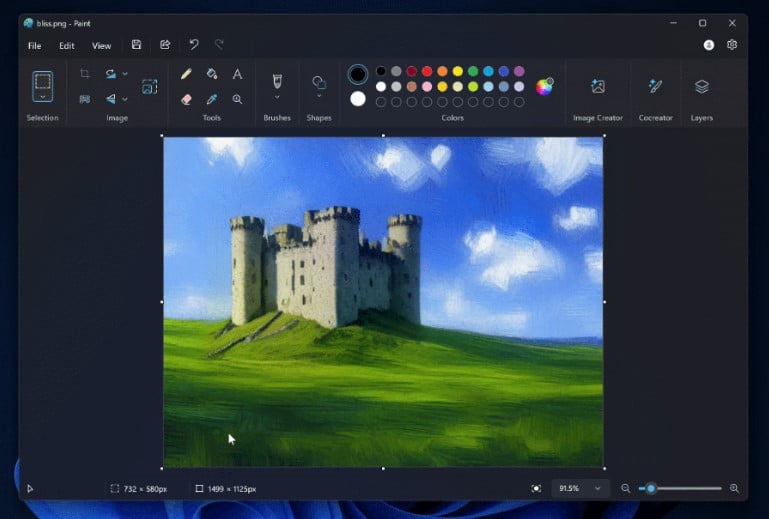Select the rectangular Selection tool

click(x=43, y=81)
